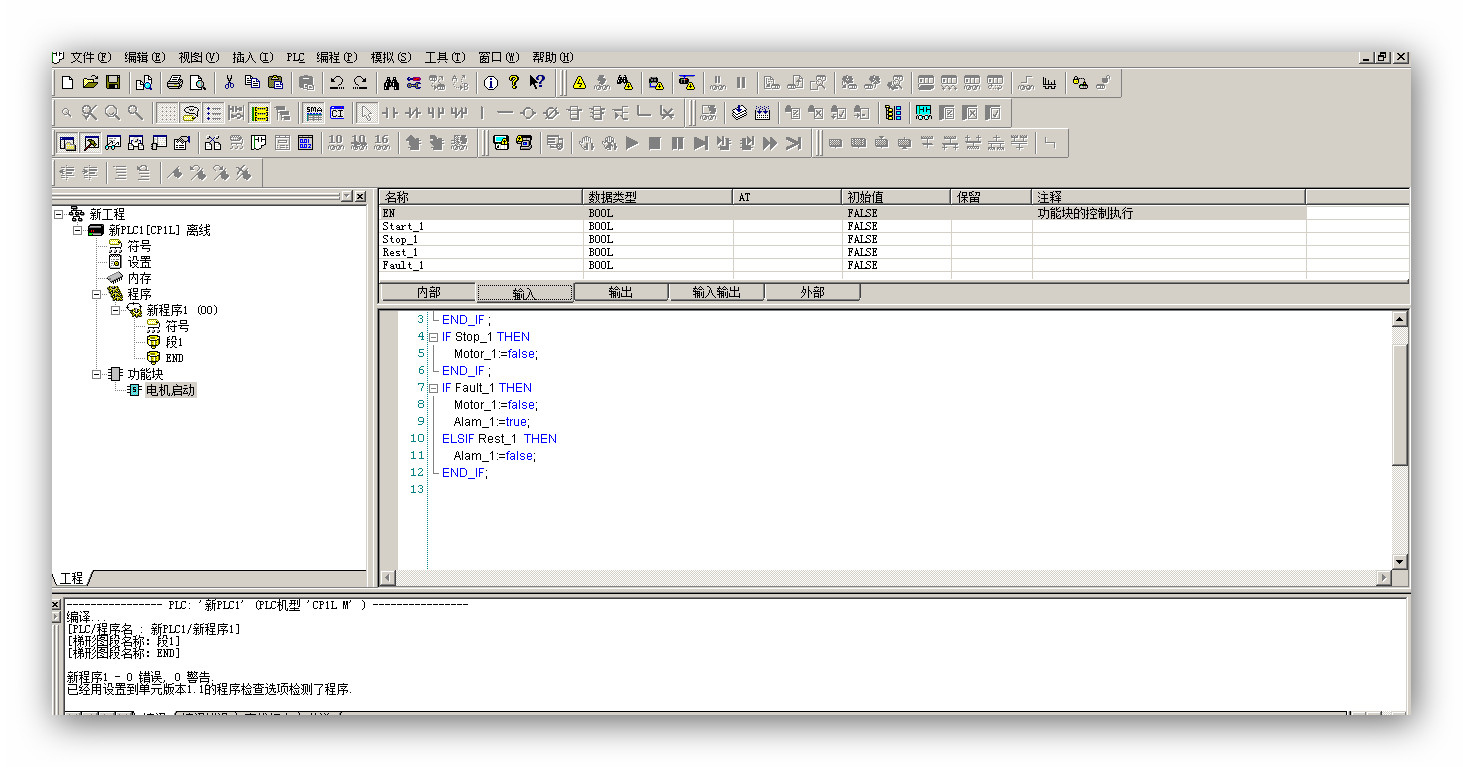Collapse the IF Fault_1 code block
This screenshot has height=767, width=1463.
pyautogui.click(x=433, y=388)
